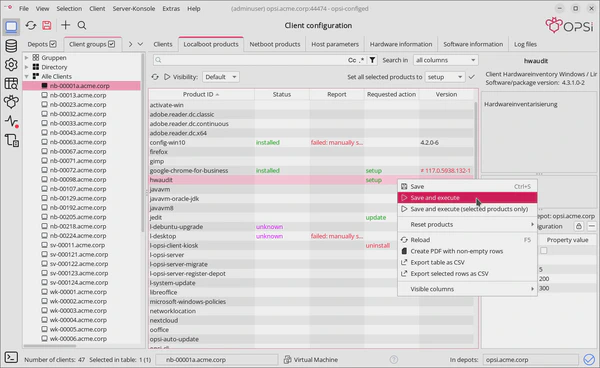This screenshot has height=368, width=600.
Task: Click the minus icon beside the lock
Action: point(592,226)
